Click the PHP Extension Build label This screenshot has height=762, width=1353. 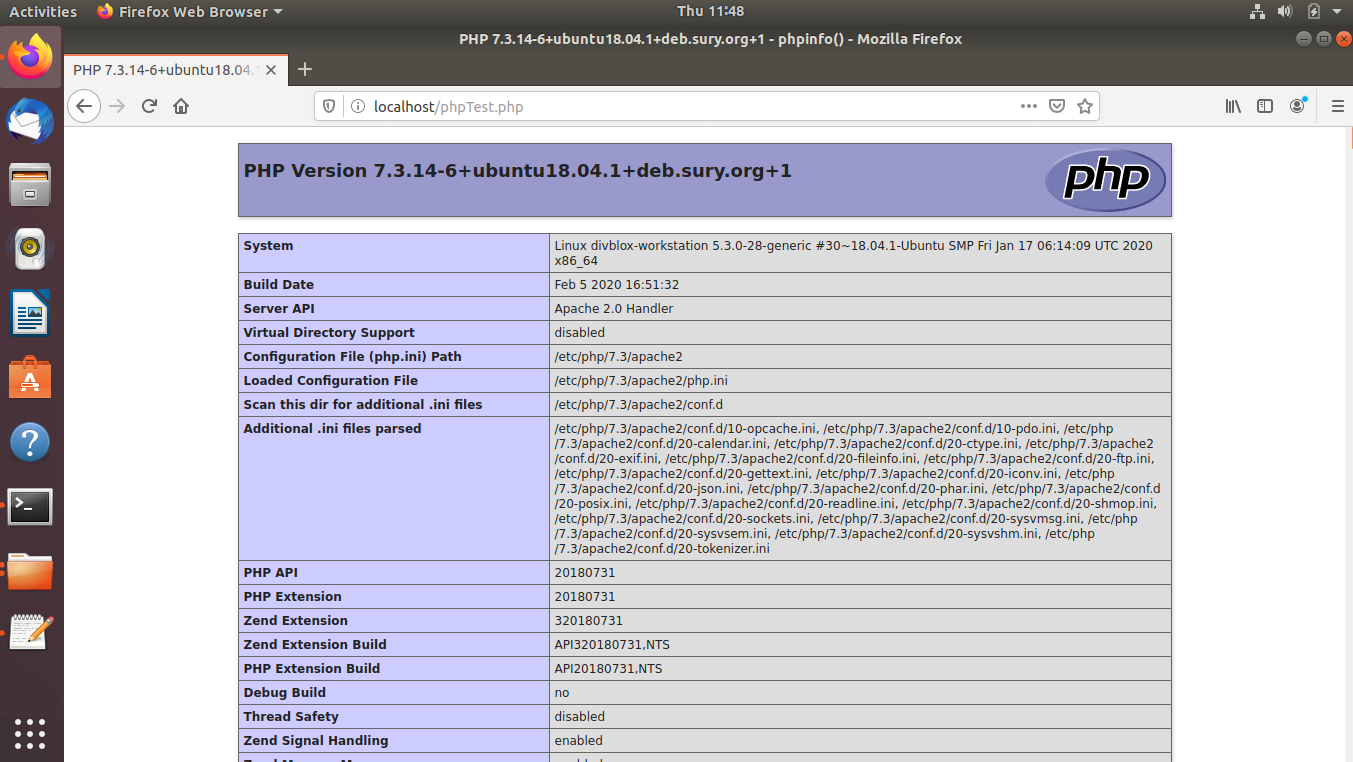(312, 669)
